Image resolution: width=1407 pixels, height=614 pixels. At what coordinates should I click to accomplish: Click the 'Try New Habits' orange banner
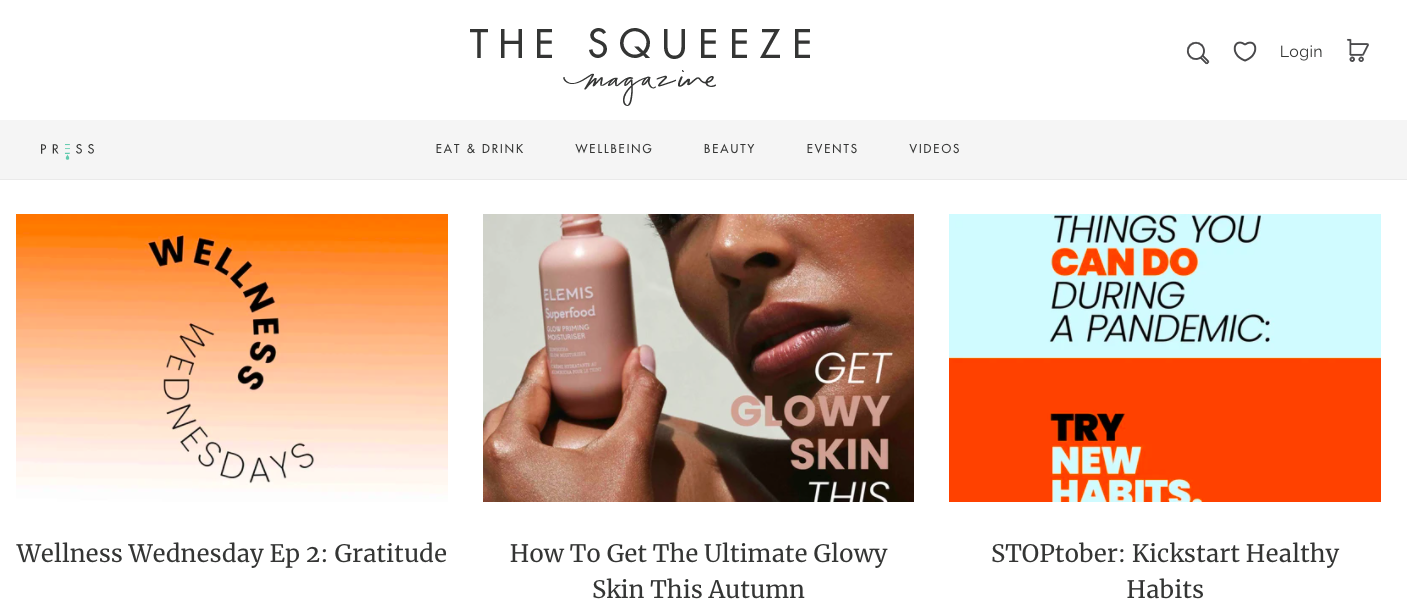tap(1165, 430)
